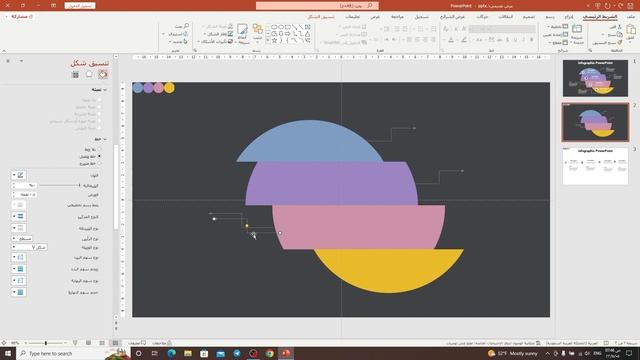Image resolution: width=640 pixels, height=360 pixels.
Task: Open the end arrow size dropdown
Action: tap(18, 292)
